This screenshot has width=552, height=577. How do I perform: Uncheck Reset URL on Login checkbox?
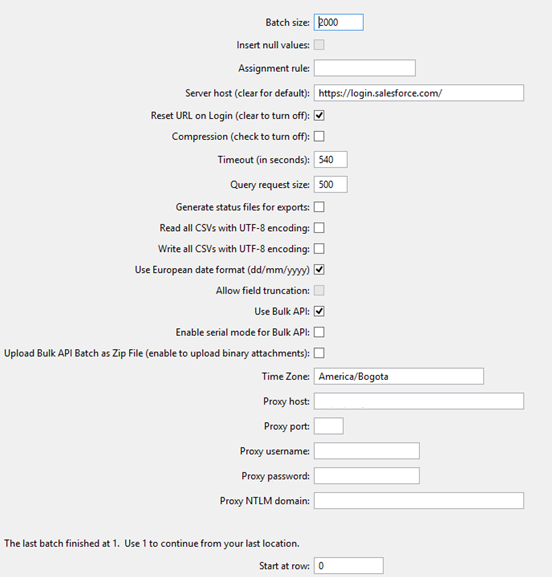pos(319,116)
